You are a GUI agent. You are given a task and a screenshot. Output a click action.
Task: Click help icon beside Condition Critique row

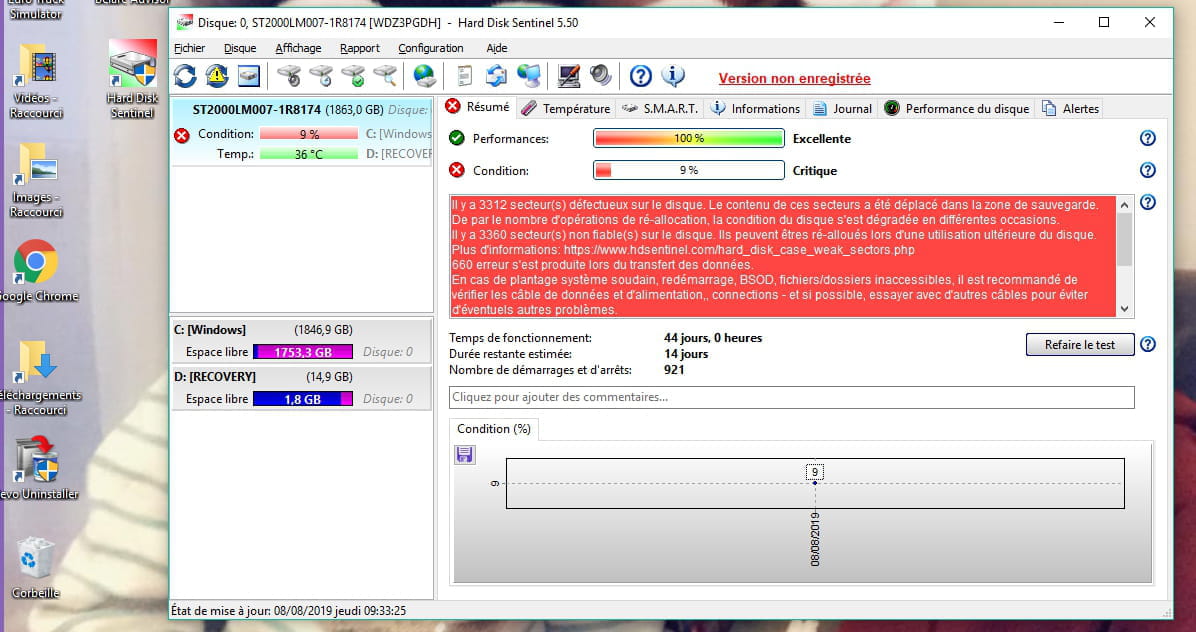[x=1147, y=170]
